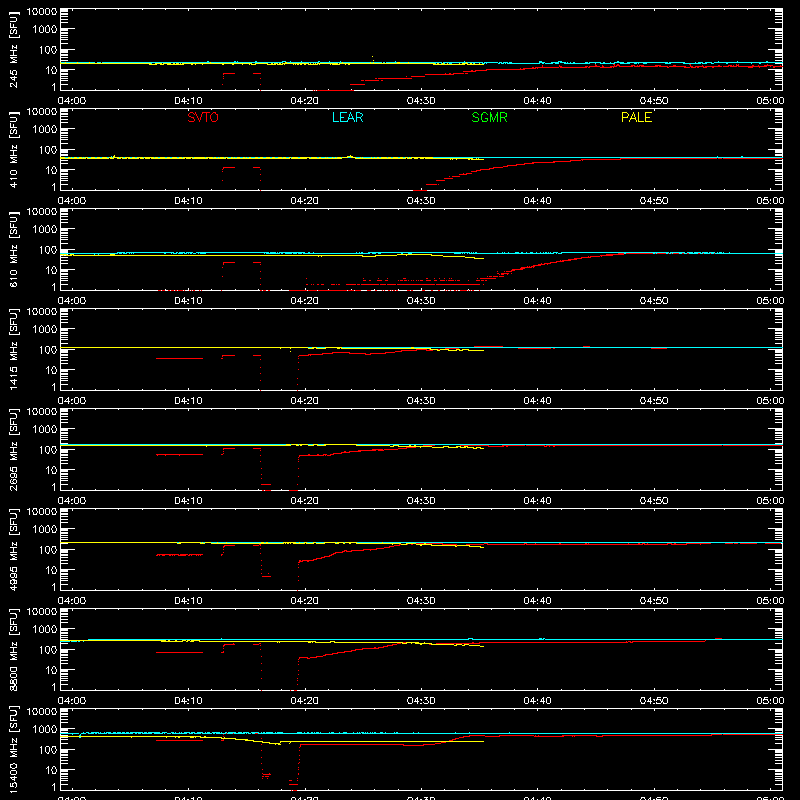Click the 10000 y-axis value on 245 MHz plot
The width and height of the screenshot is (800, 800).
pos(42,12)
